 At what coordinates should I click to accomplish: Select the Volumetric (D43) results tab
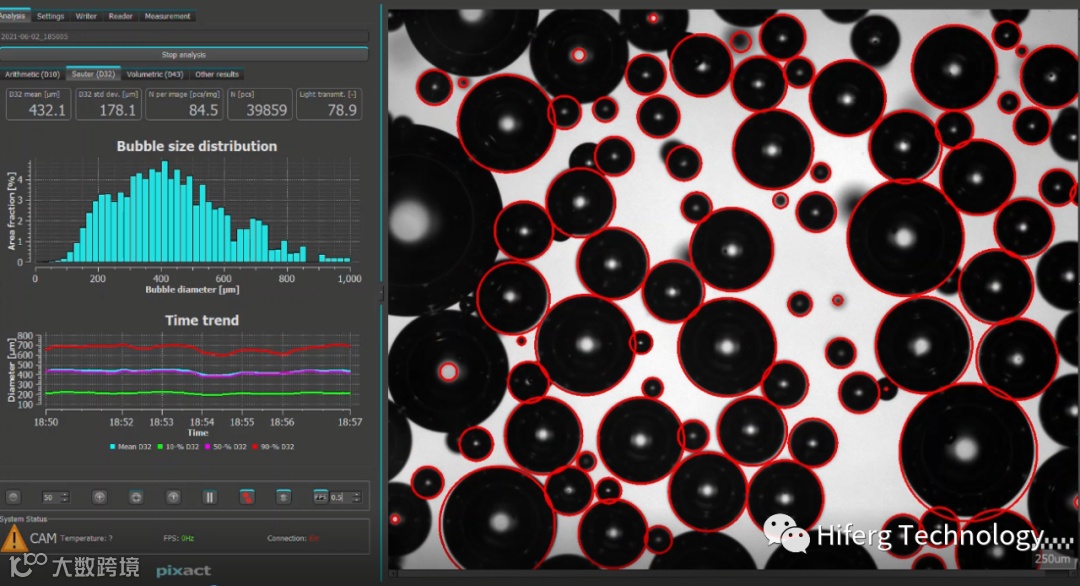click(x=155, y=74)
